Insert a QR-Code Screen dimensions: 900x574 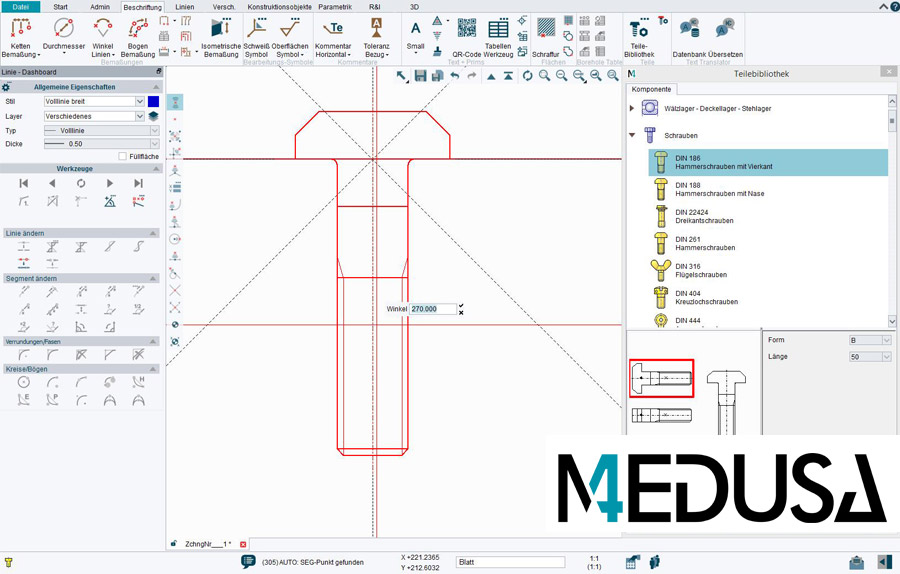467,37
